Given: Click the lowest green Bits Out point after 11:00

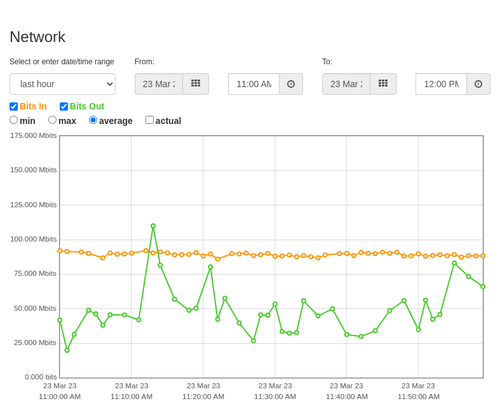Looking at the screenshot, I should point(67,350).
